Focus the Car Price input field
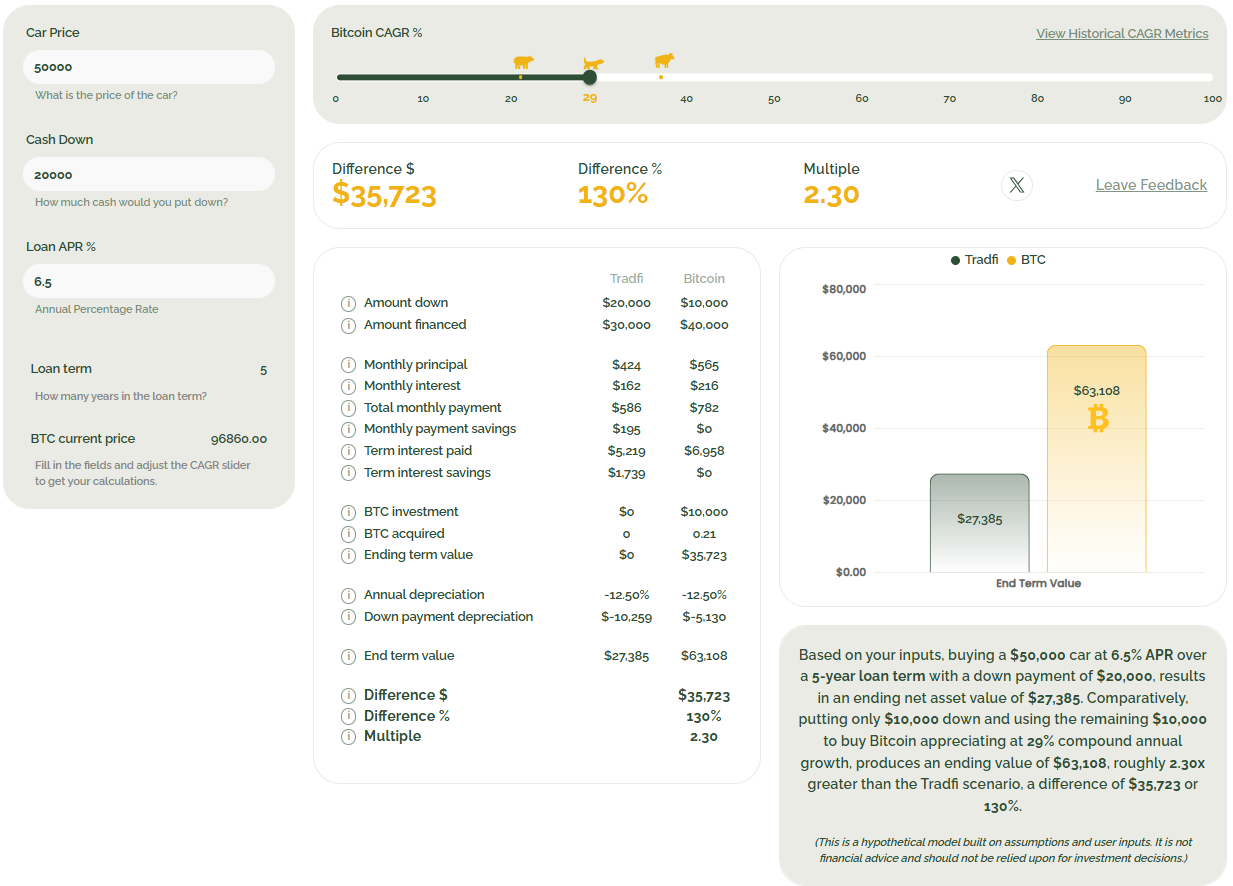This screenshot has width=1233, height=886. coord(149,67)
